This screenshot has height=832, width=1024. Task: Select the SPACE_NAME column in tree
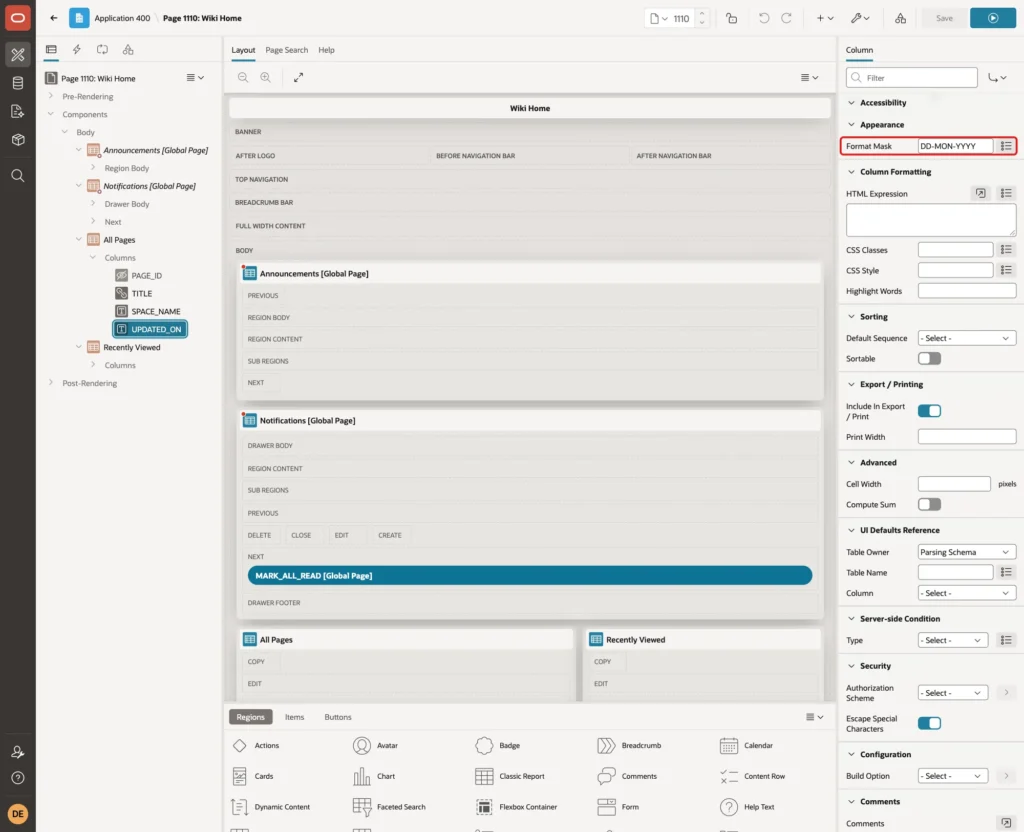tap(155, 312)
